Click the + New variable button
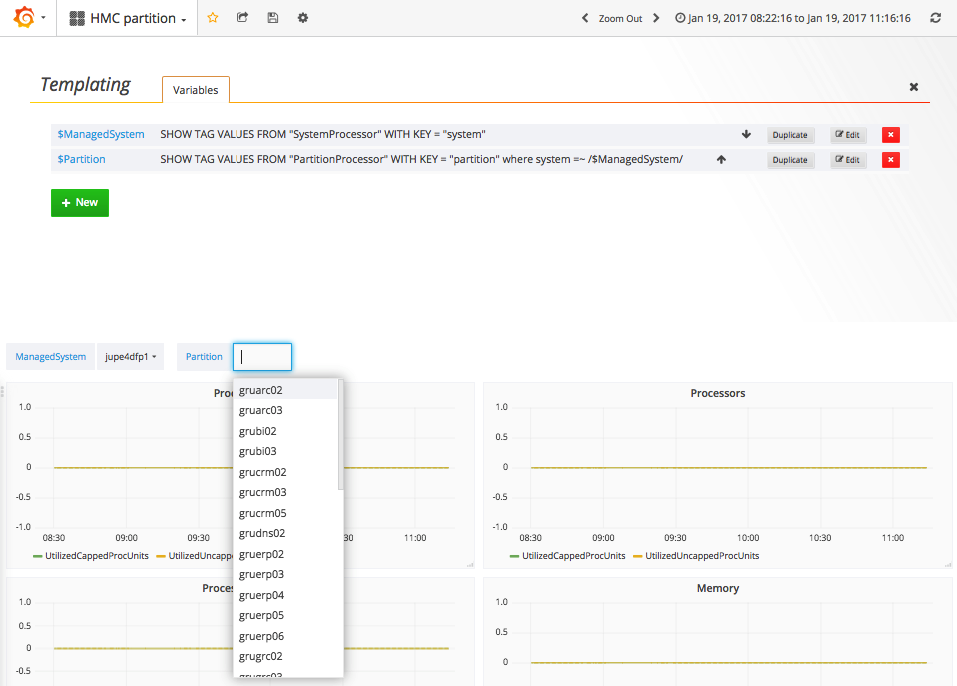This screenshot has width=957, height=686. pos(79,202)
